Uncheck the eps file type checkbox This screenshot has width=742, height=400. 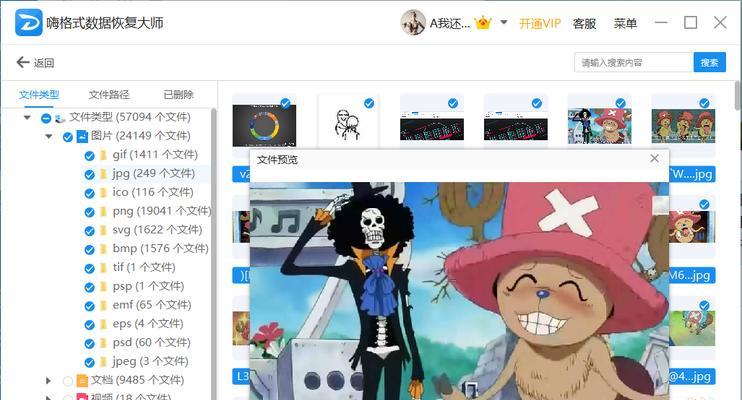89,325
